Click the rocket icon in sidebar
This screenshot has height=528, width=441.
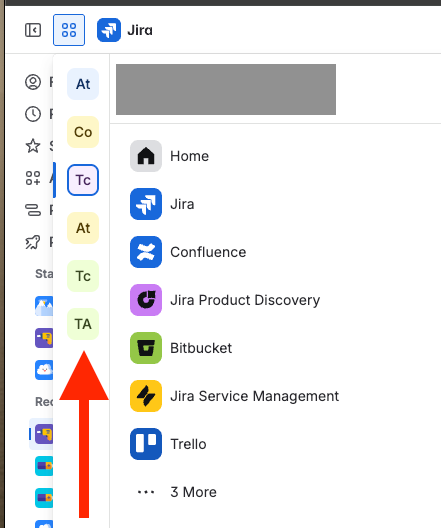click(x=33, y=242)
